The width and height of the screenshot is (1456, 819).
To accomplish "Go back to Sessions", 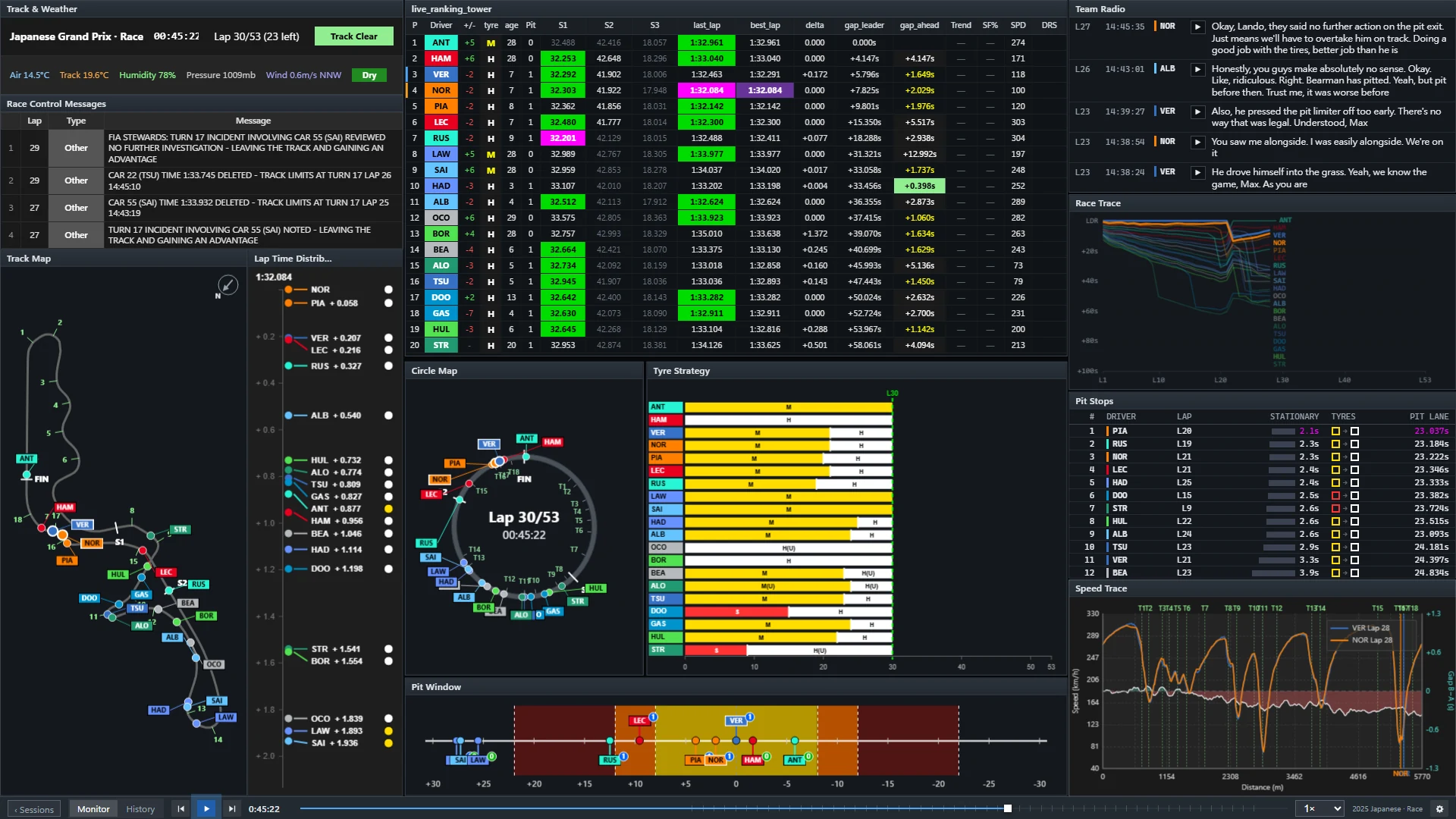I will [34, 809].
